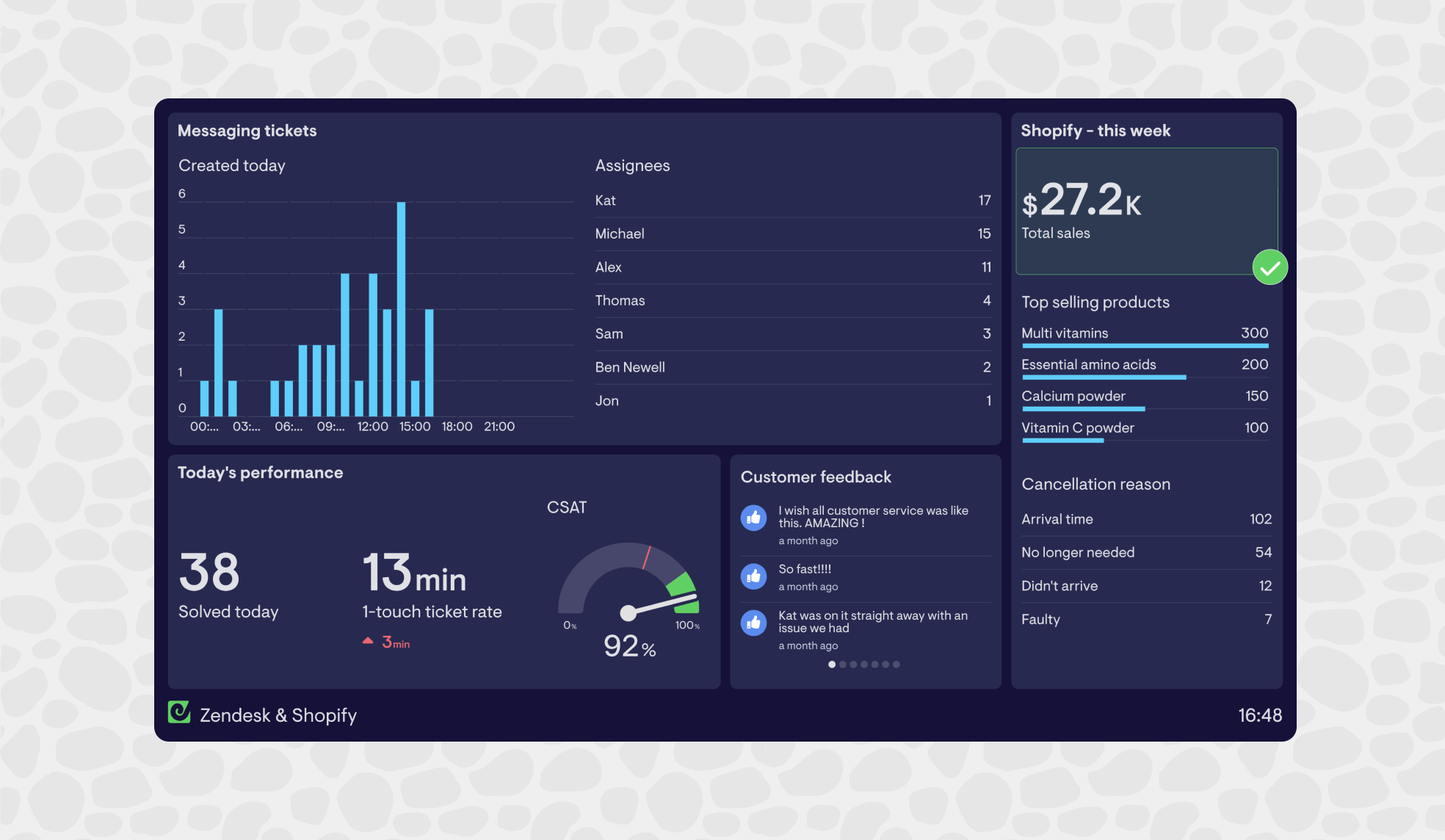
Task: Click the upward arrow icon next to 3min
Action: tap(369, 641)
